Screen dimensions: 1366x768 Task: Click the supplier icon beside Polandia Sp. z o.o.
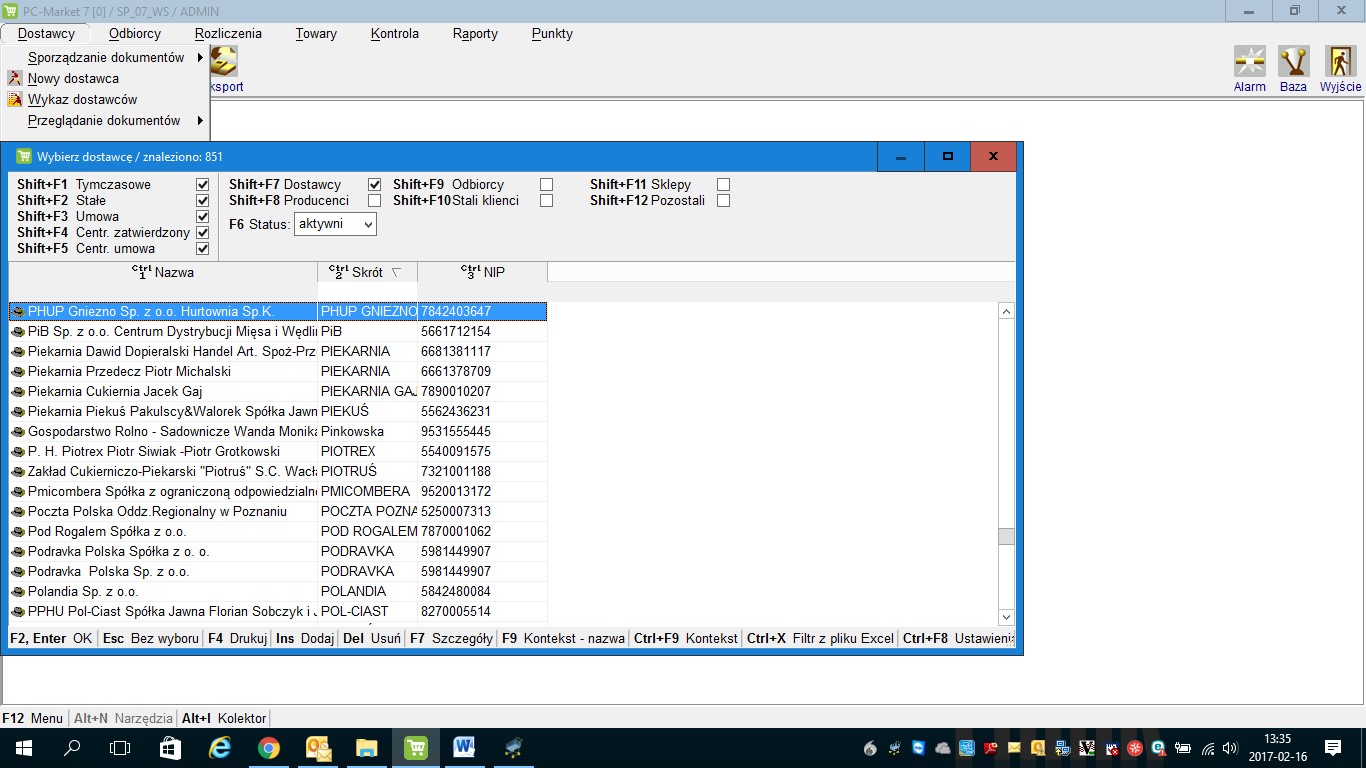pyautogui.click(x=18, y=591)
